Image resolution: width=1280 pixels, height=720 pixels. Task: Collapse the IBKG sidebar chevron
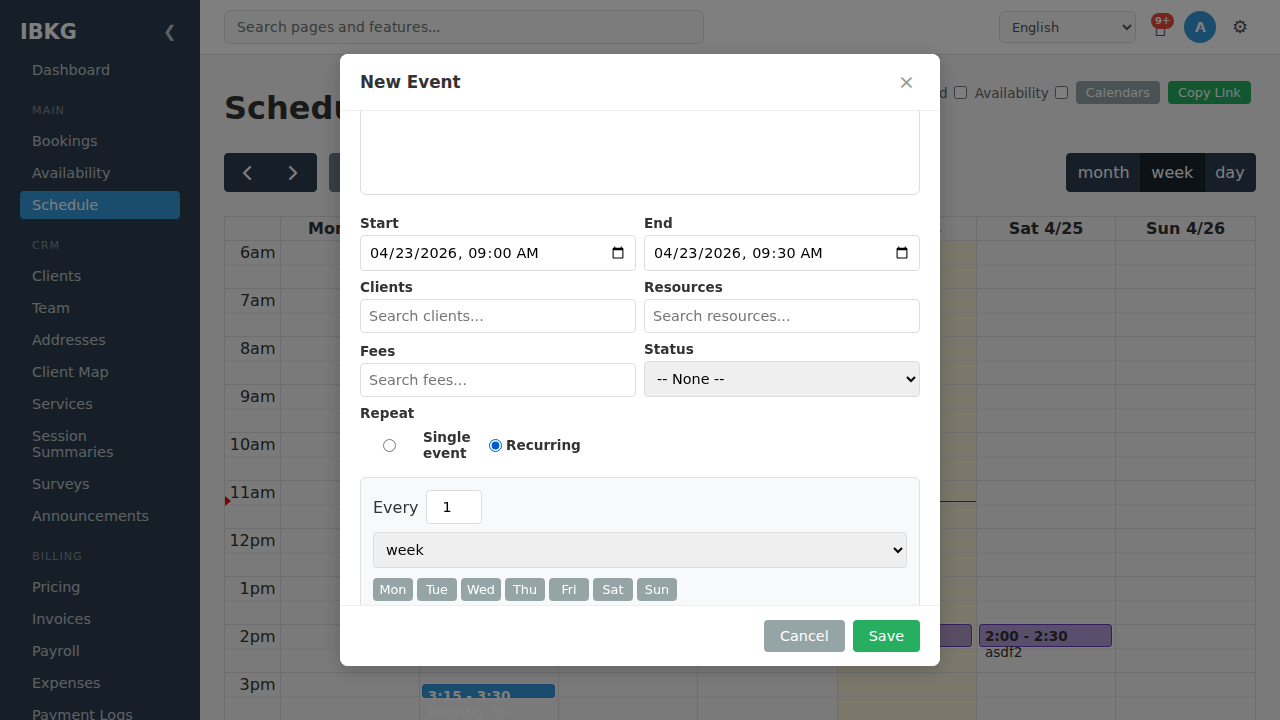pos(169,32)
